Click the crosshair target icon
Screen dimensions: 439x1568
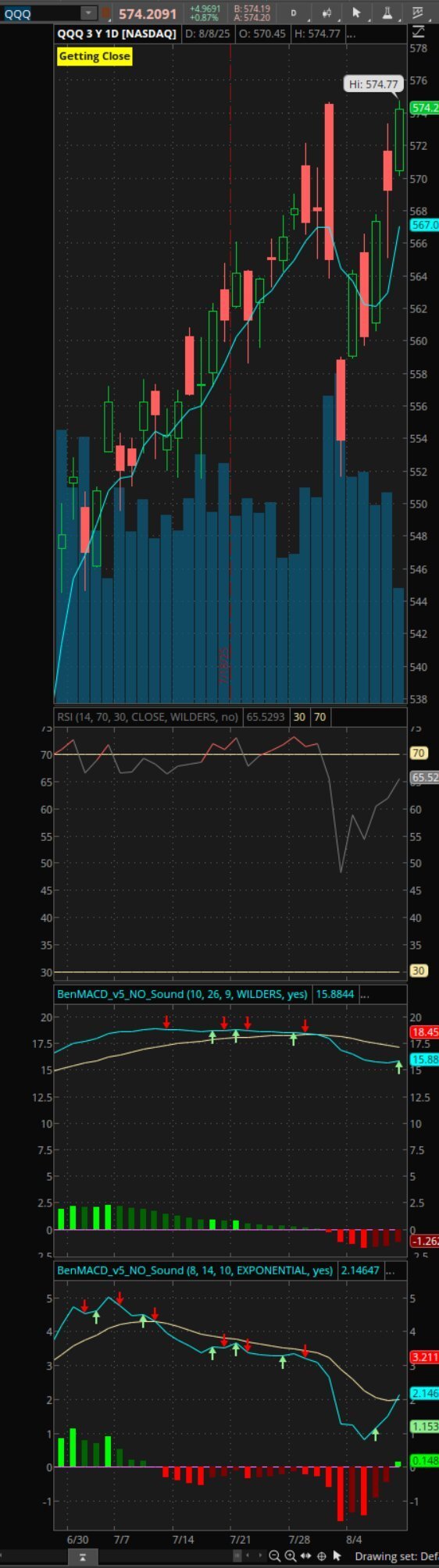(321, 1556)
